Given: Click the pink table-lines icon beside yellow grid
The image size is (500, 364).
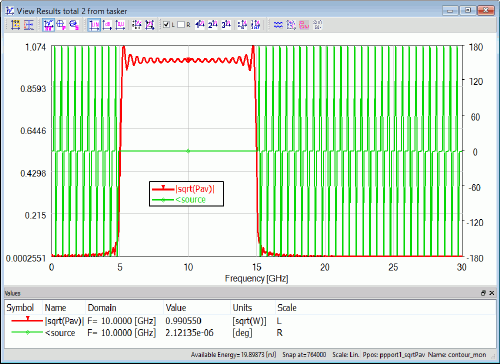Looking at the screenshot, I should coord(29,25).
